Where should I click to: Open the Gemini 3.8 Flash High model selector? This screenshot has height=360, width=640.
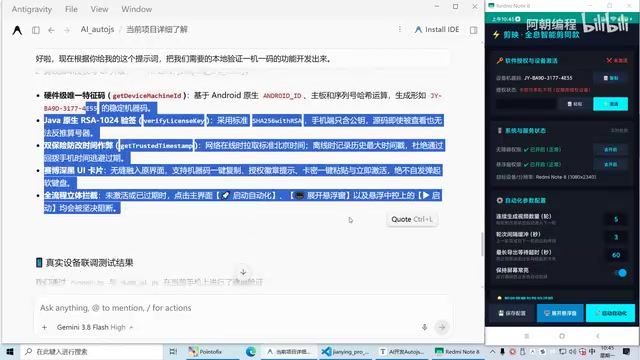tap(95, 327)
